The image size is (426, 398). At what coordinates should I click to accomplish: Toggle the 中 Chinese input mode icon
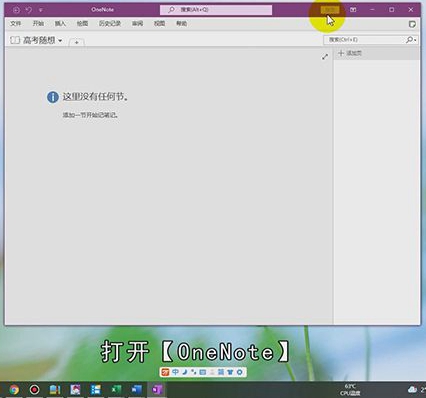click(x=175, y=372)
